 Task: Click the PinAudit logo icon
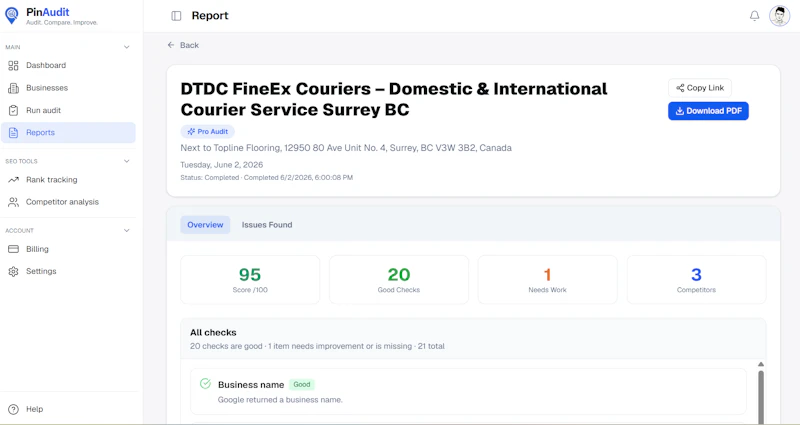pos(12,16)
